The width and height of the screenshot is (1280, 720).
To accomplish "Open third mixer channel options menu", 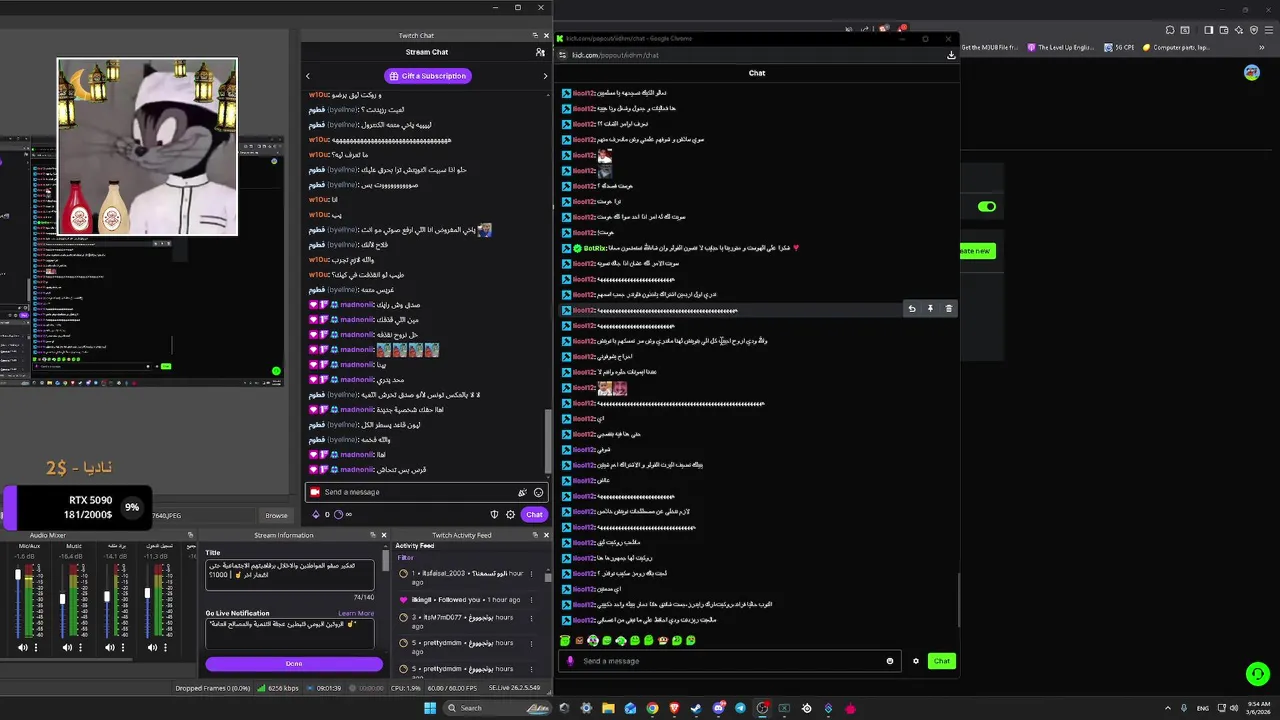I will [123, 647].
